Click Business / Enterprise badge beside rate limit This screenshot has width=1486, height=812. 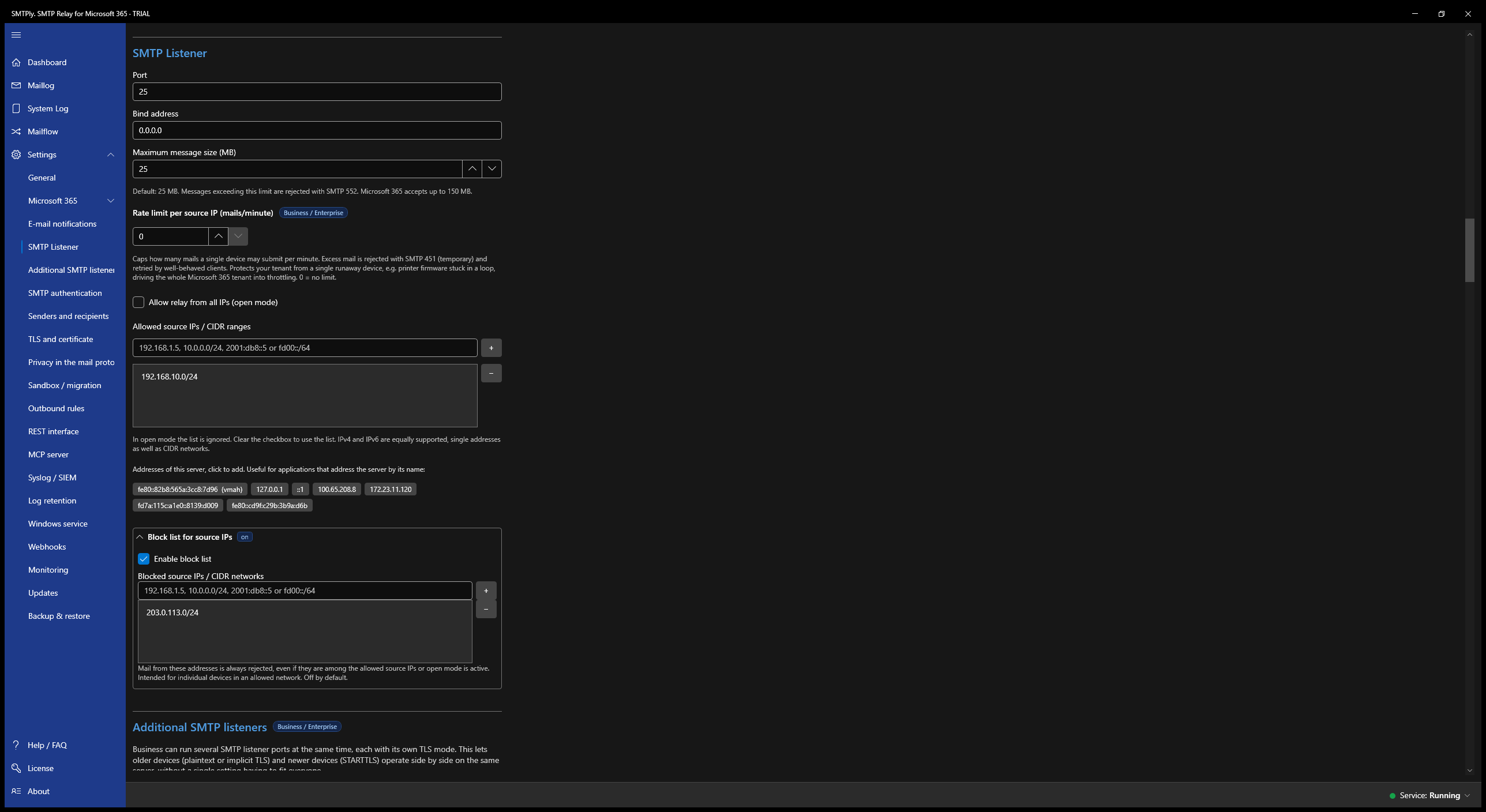coord(313,213)
